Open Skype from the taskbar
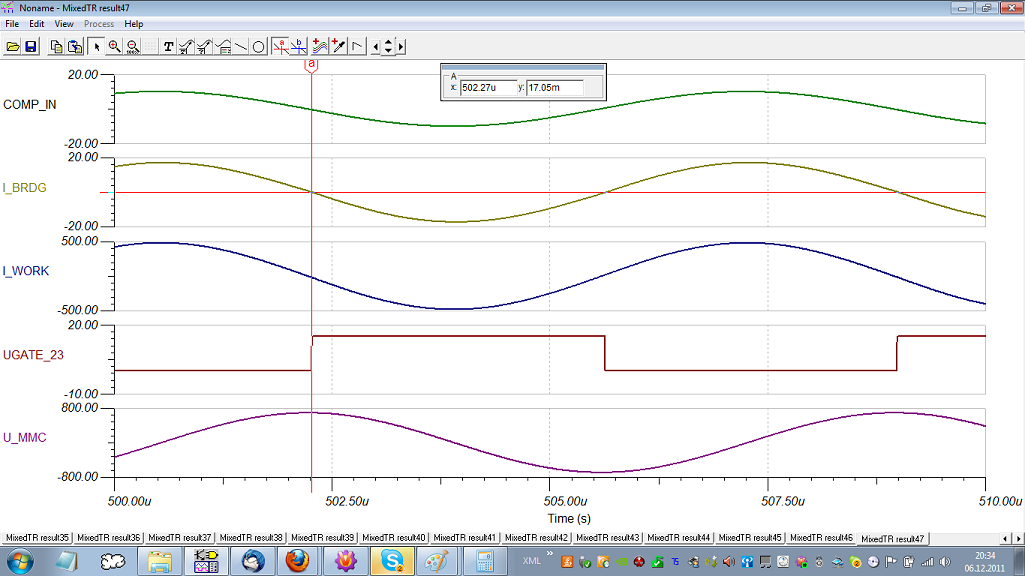The height and width of the screenshot is (576, 1025). [x=392, y=561]
